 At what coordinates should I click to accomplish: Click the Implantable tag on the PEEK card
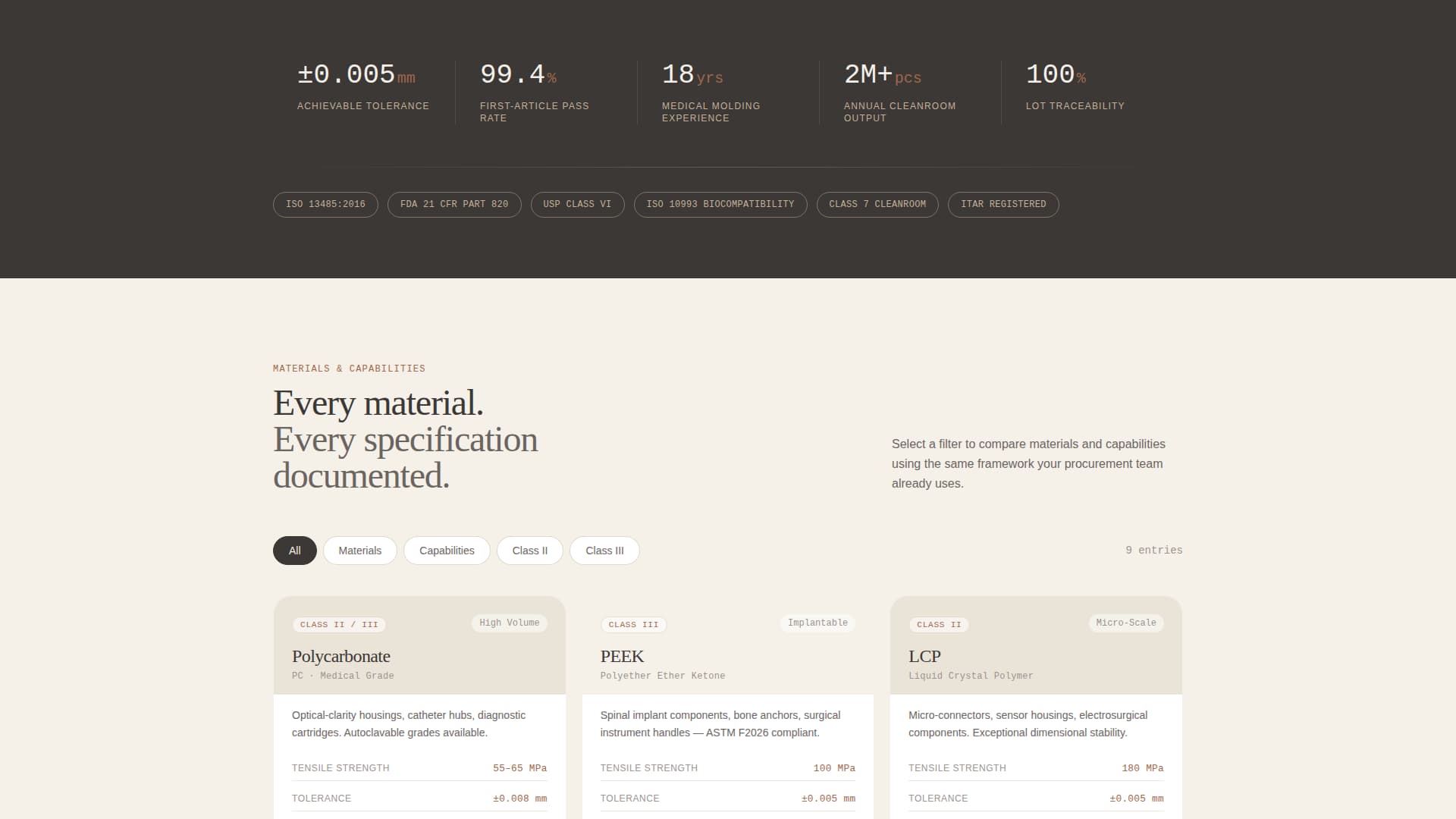click(x=817, y=623)
